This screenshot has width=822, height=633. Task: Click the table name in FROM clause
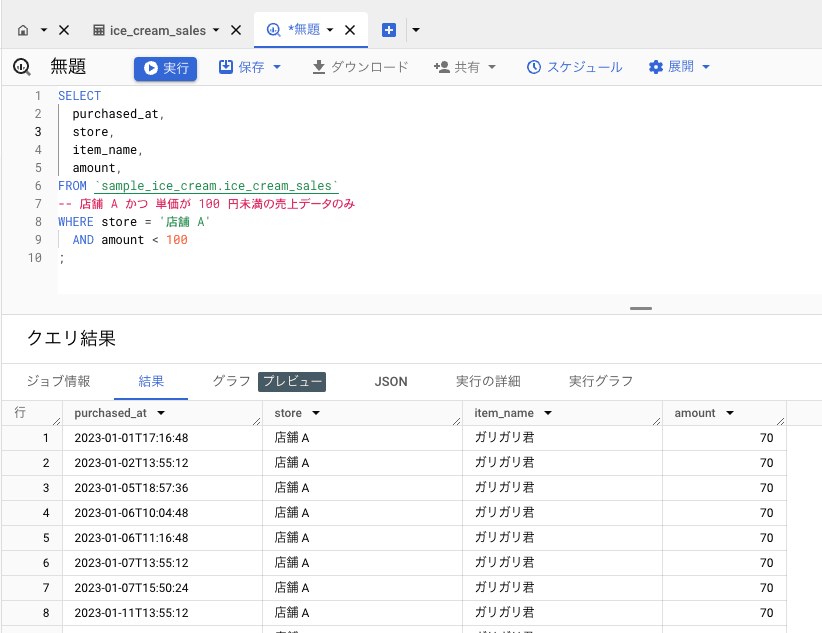point(217,186)
